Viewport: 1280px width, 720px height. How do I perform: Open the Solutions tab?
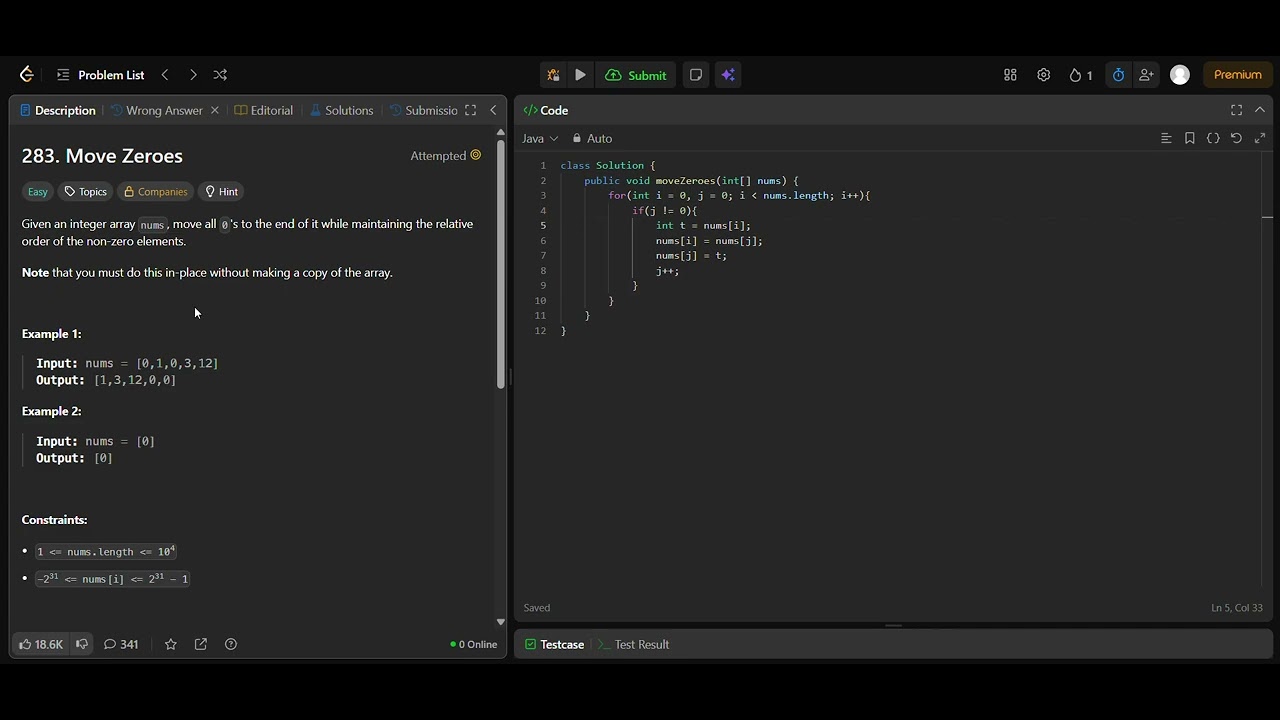(x=342, y=110)
